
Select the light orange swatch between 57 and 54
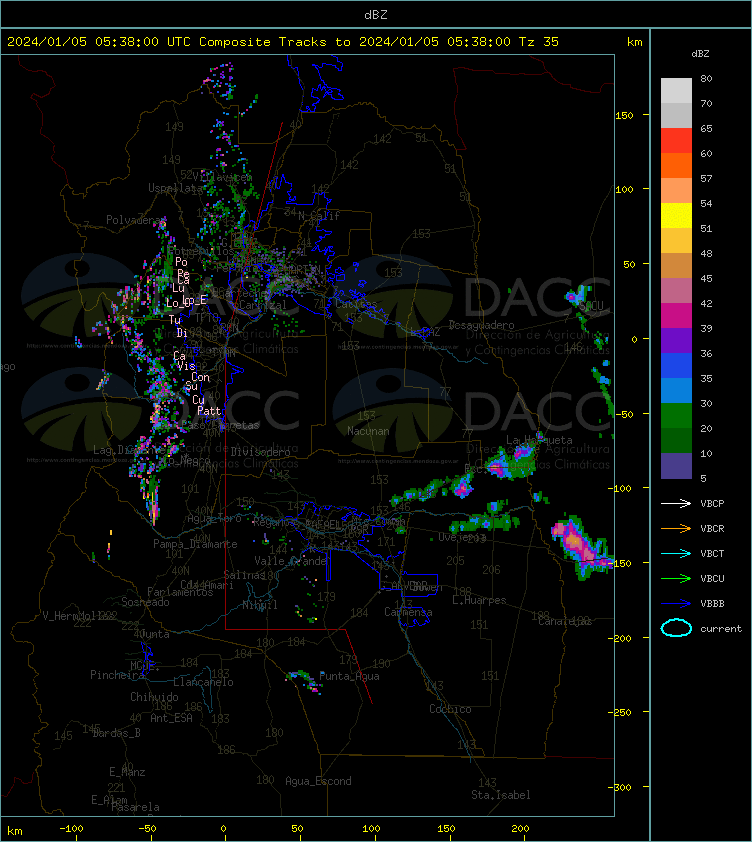tap(676, 191)
